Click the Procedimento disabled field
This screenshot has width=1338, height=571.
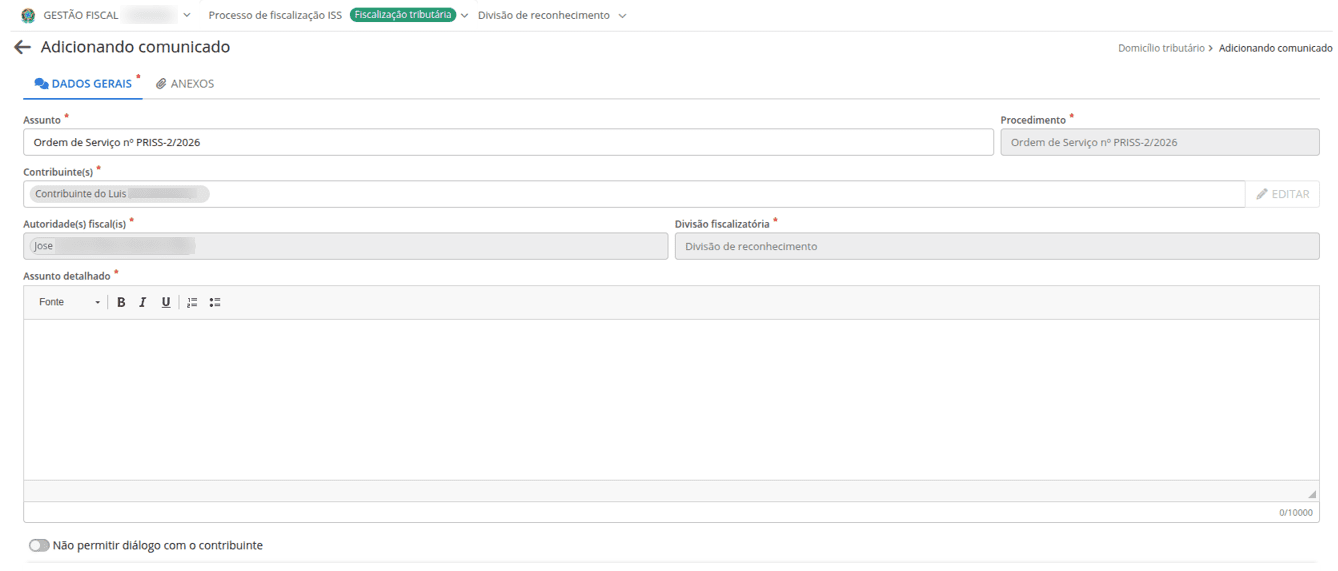tap(1160, 142)
